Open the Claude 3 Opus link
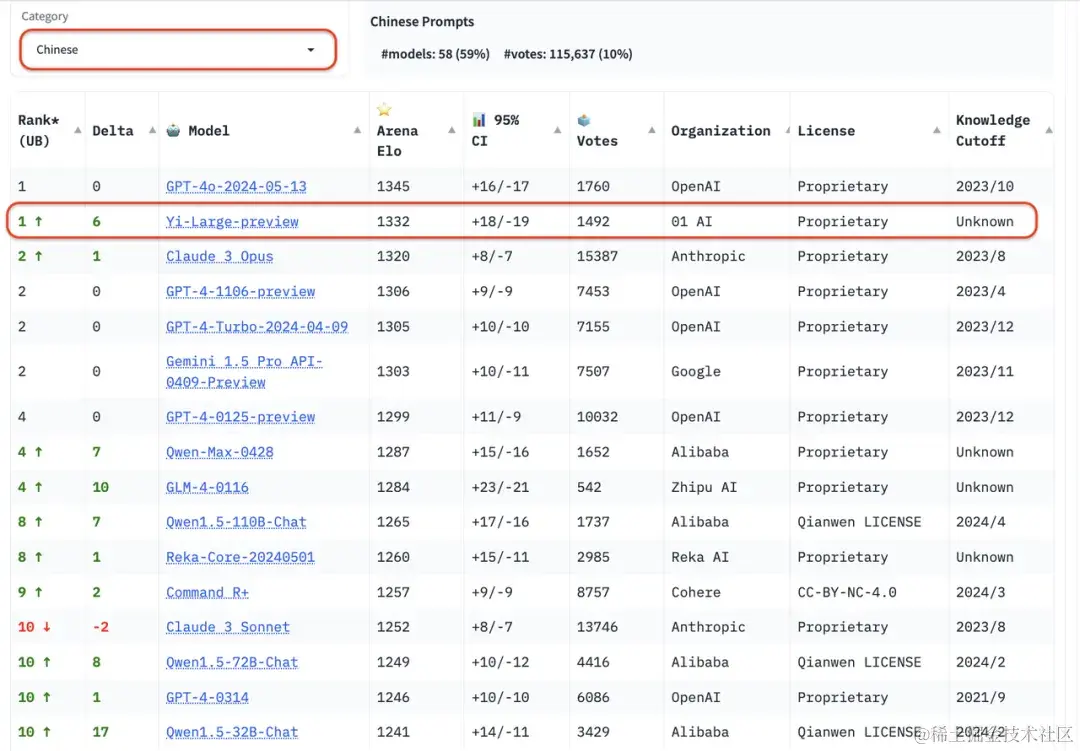1080x751 pixels. click(x=220, y=256)
